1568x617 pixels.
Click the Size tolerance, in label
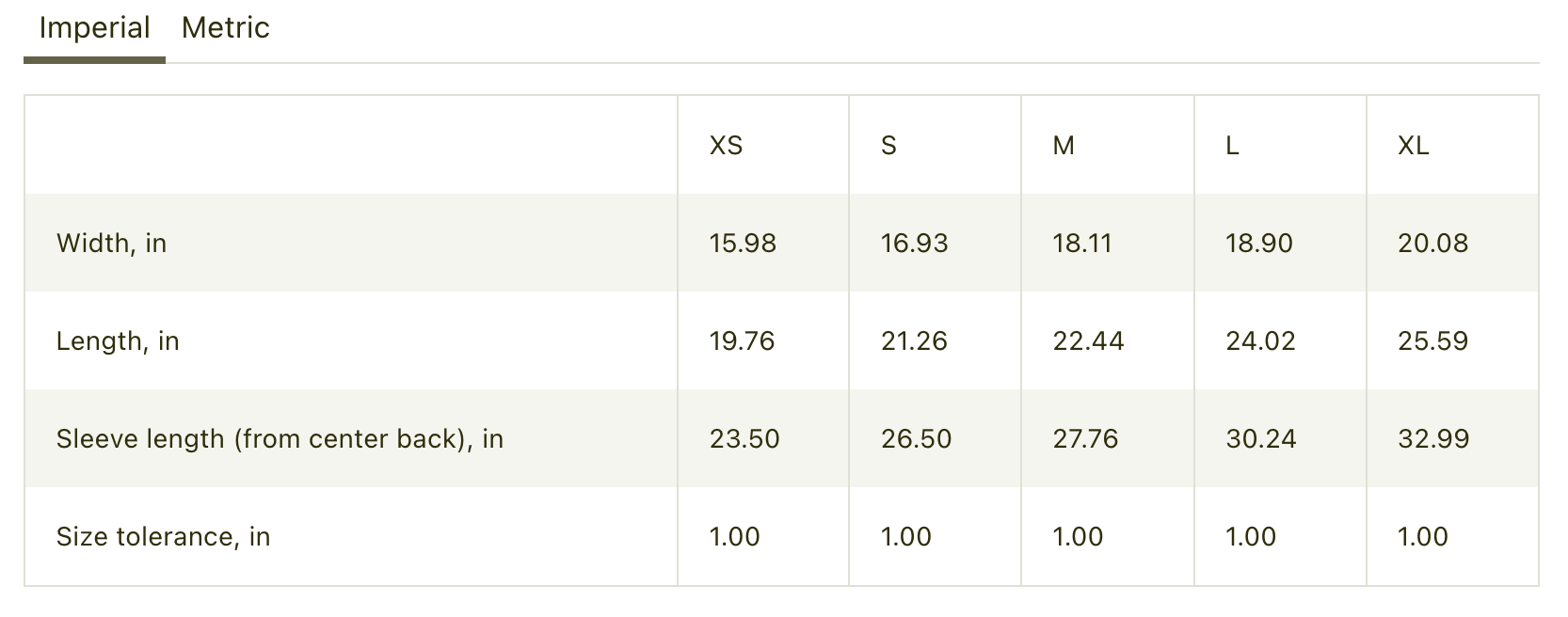pyautogui.click(x=163, y=537)
